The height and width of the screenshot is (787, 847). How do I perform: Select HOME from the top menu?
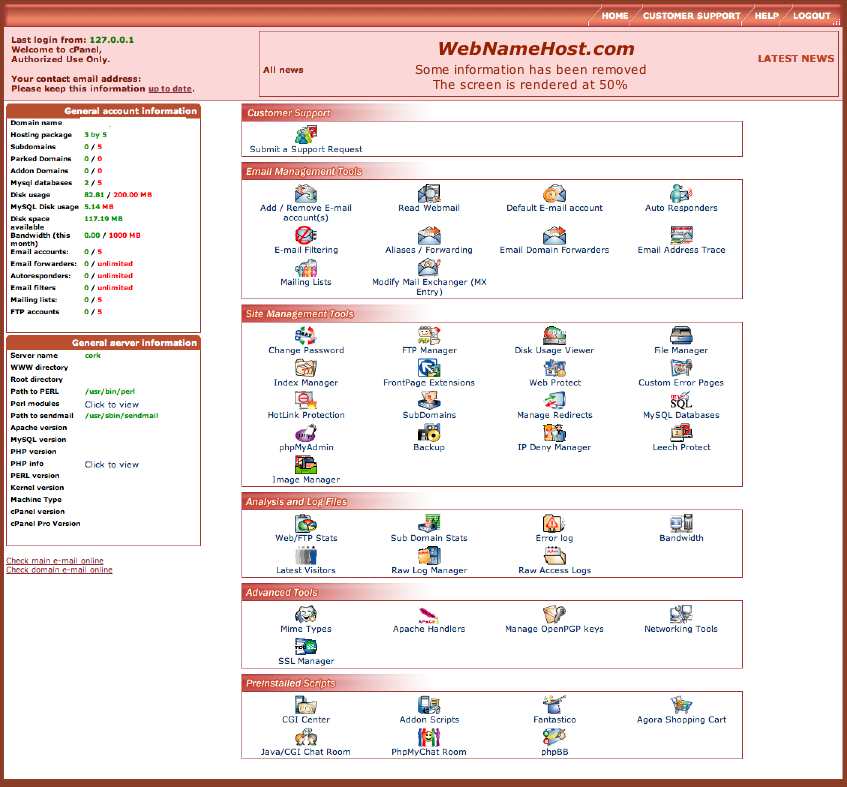(614, 16)
